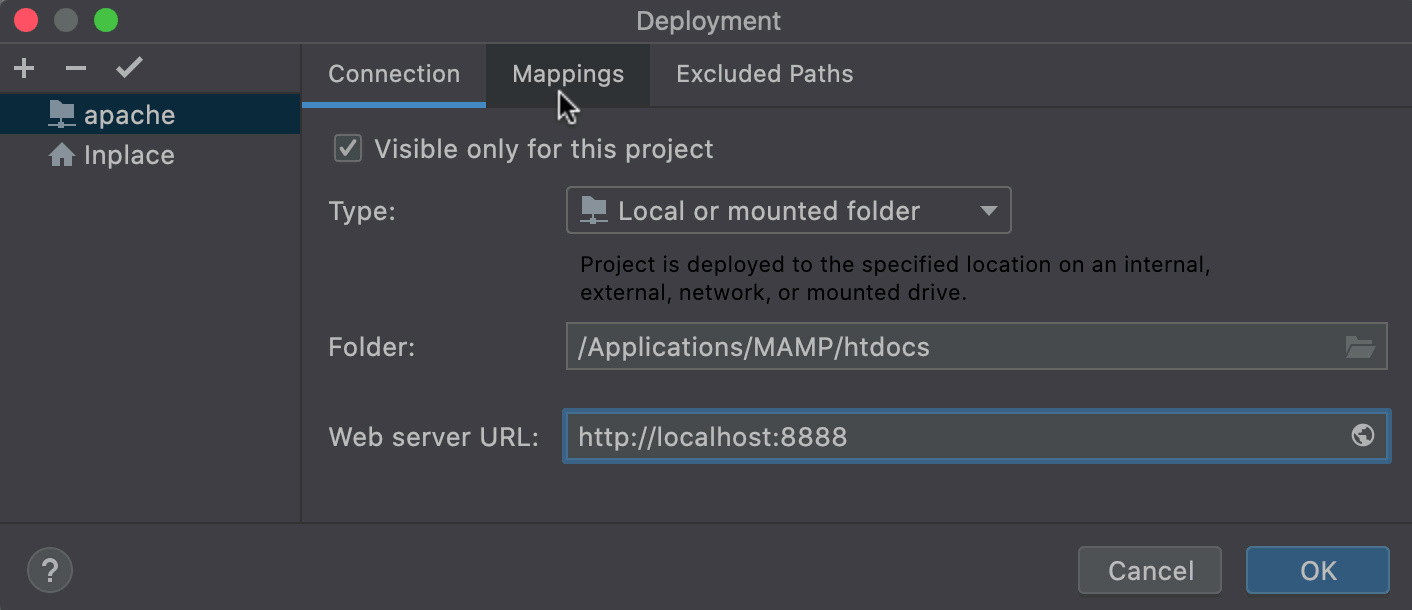This screenshot has height=610, width=1412.
Task: Click the 'Type:' label
Action: click(362, 212)
